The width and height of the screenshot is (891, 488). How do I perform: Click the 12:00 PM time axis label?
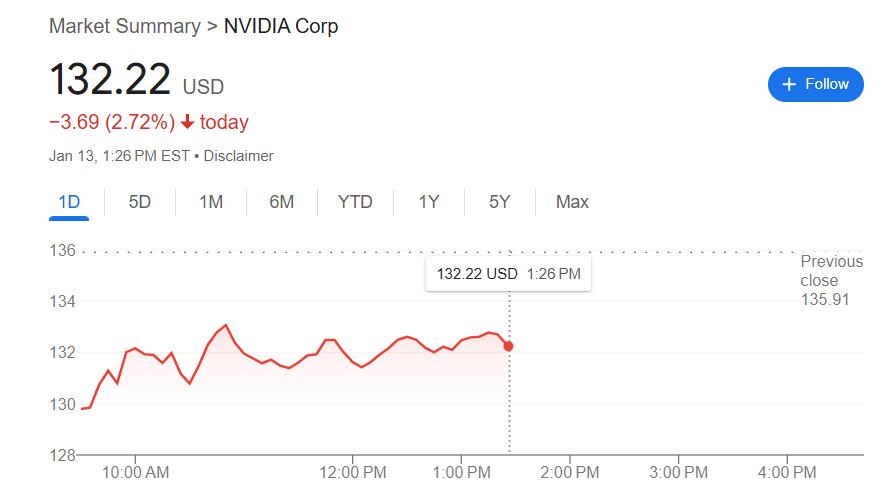[353, 471]
